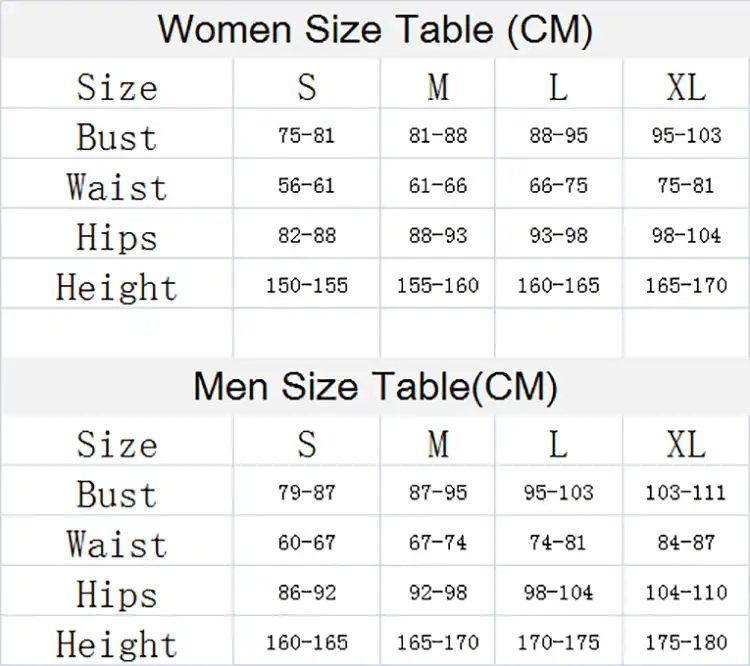Click women's Height value 165-170
The image size is (750, 666).
click(x=686, y=286)
